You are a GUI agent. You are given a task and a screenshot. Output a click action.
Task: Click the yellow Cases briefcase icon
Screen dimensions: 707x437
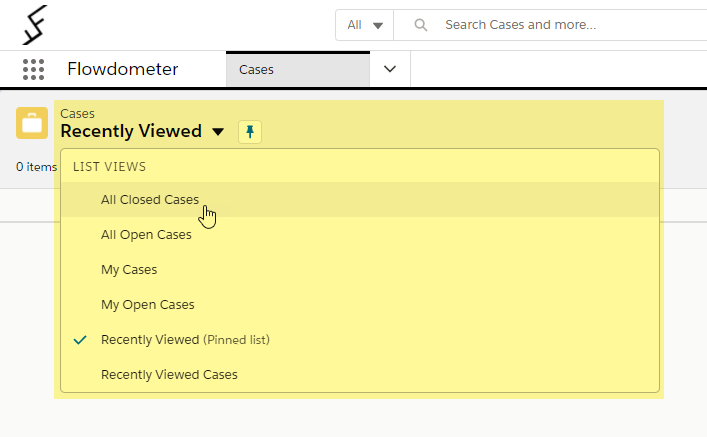pyautogui.click(x=32, y=123)
